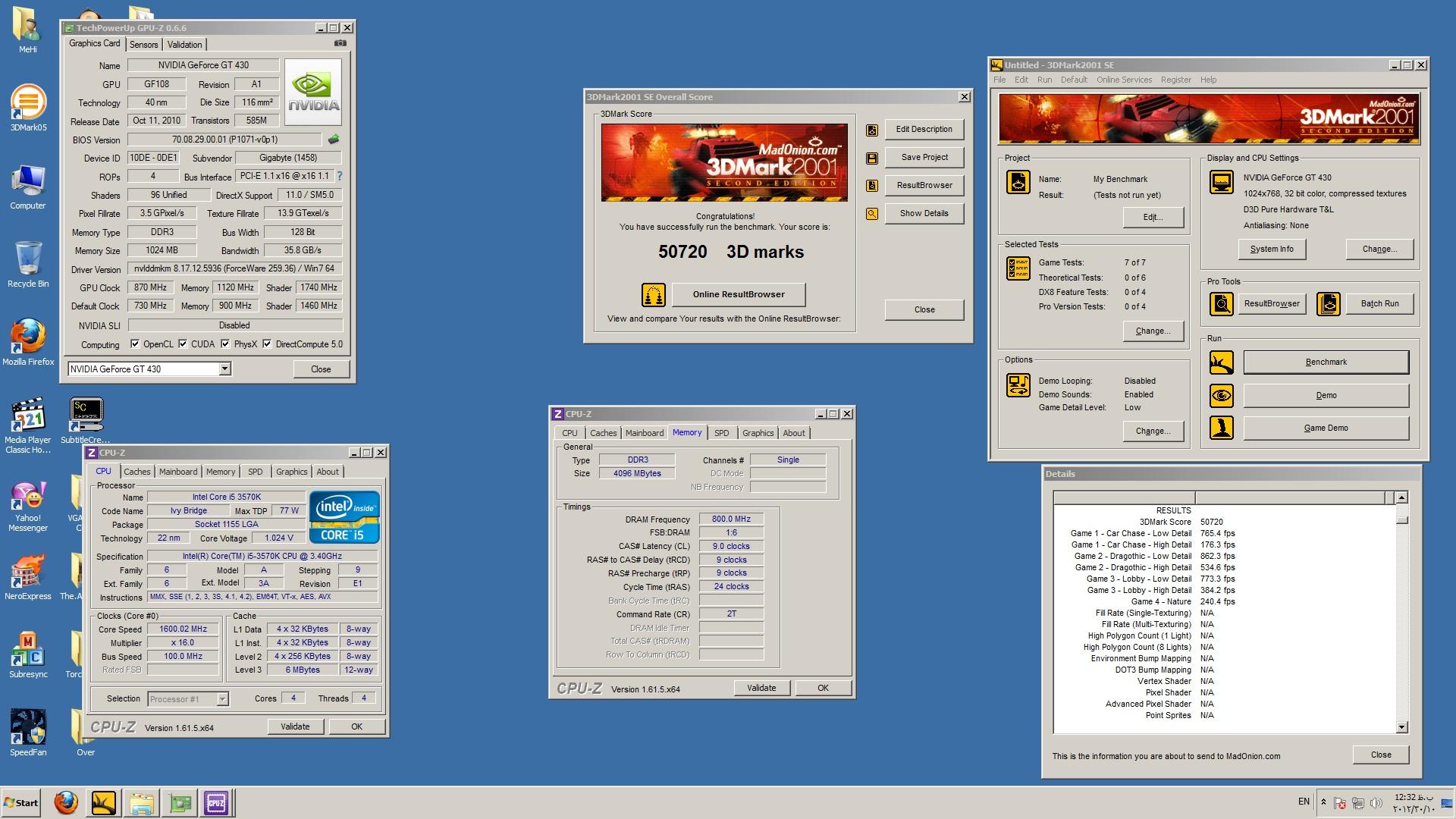The height and width of the screenshot is (819, 1456).
Task: Click the Name field in GPU-Z
Action: [x=203, y=65]
